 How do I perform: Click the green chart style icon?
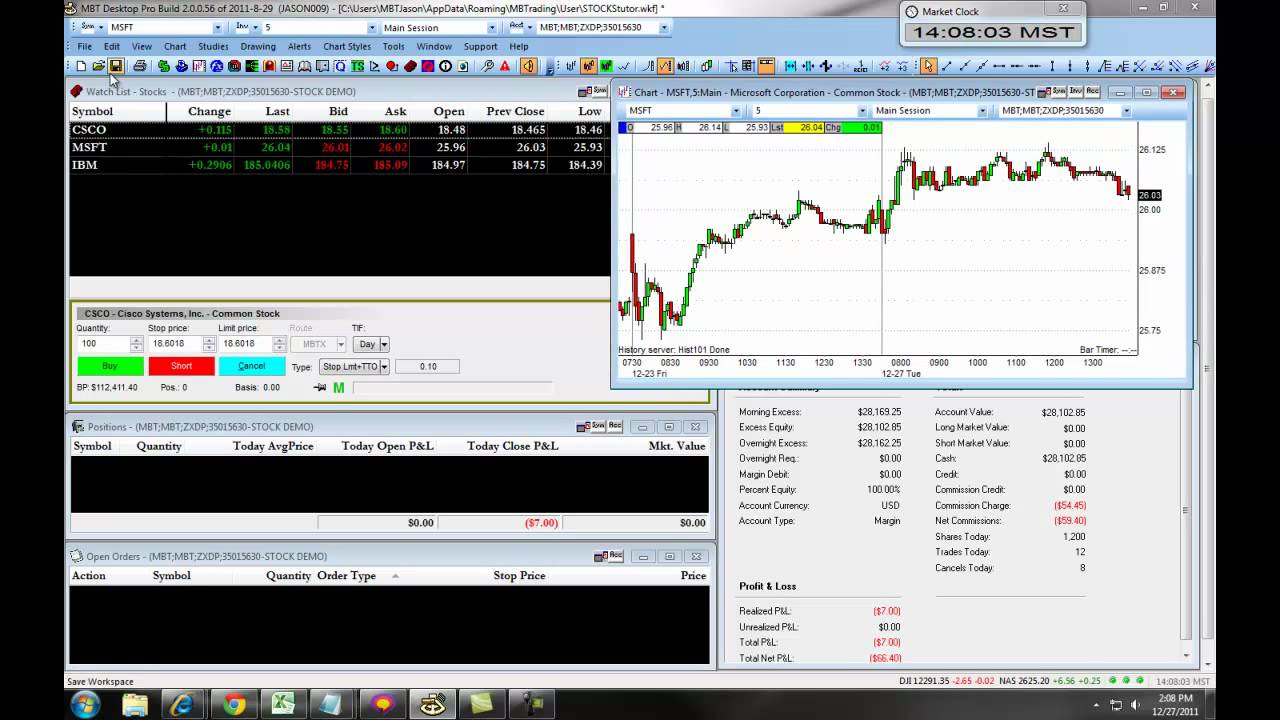(606, 66)
